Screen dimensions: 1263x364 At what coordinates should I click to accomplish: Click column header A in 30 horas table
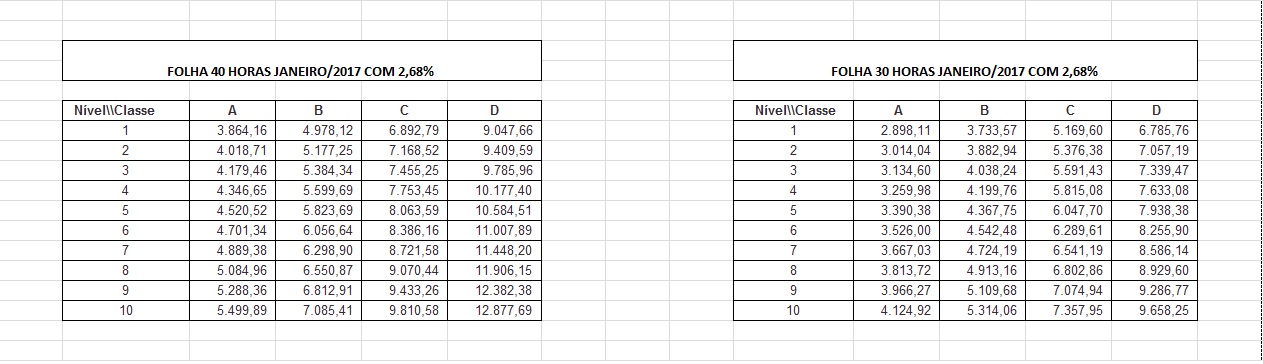click(898, 110)
